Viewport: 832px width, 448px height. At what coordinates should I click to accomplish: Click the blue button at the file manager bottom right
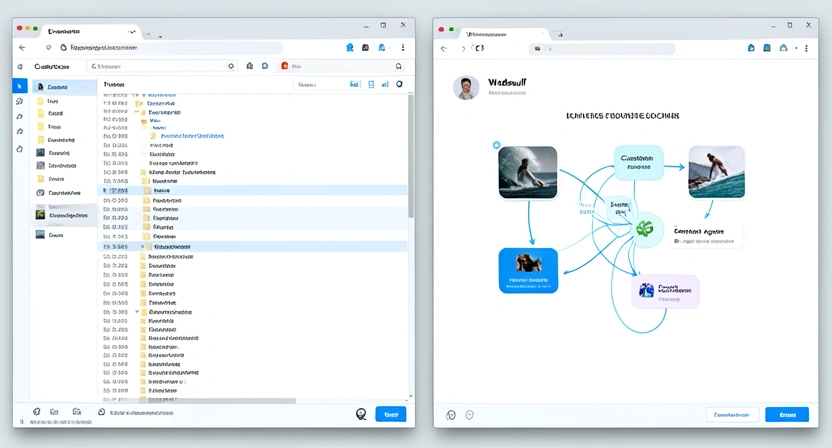click(x=390, y=414)
